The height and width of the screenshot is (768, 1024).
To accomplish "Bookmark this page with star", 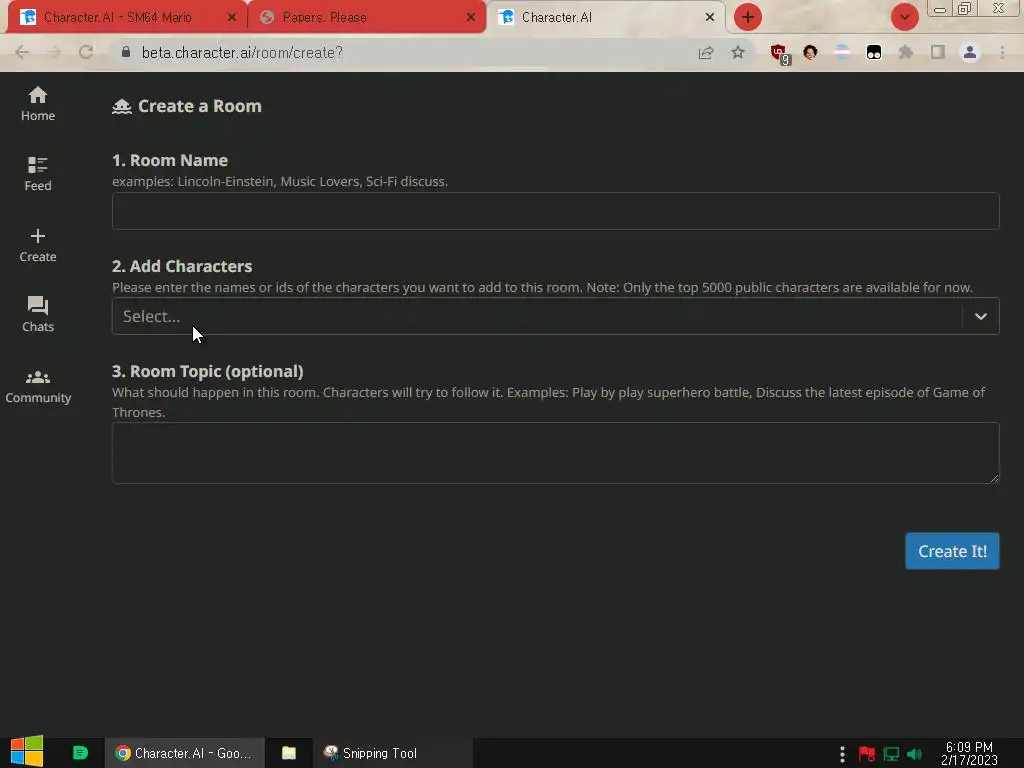I will [738, 52].
